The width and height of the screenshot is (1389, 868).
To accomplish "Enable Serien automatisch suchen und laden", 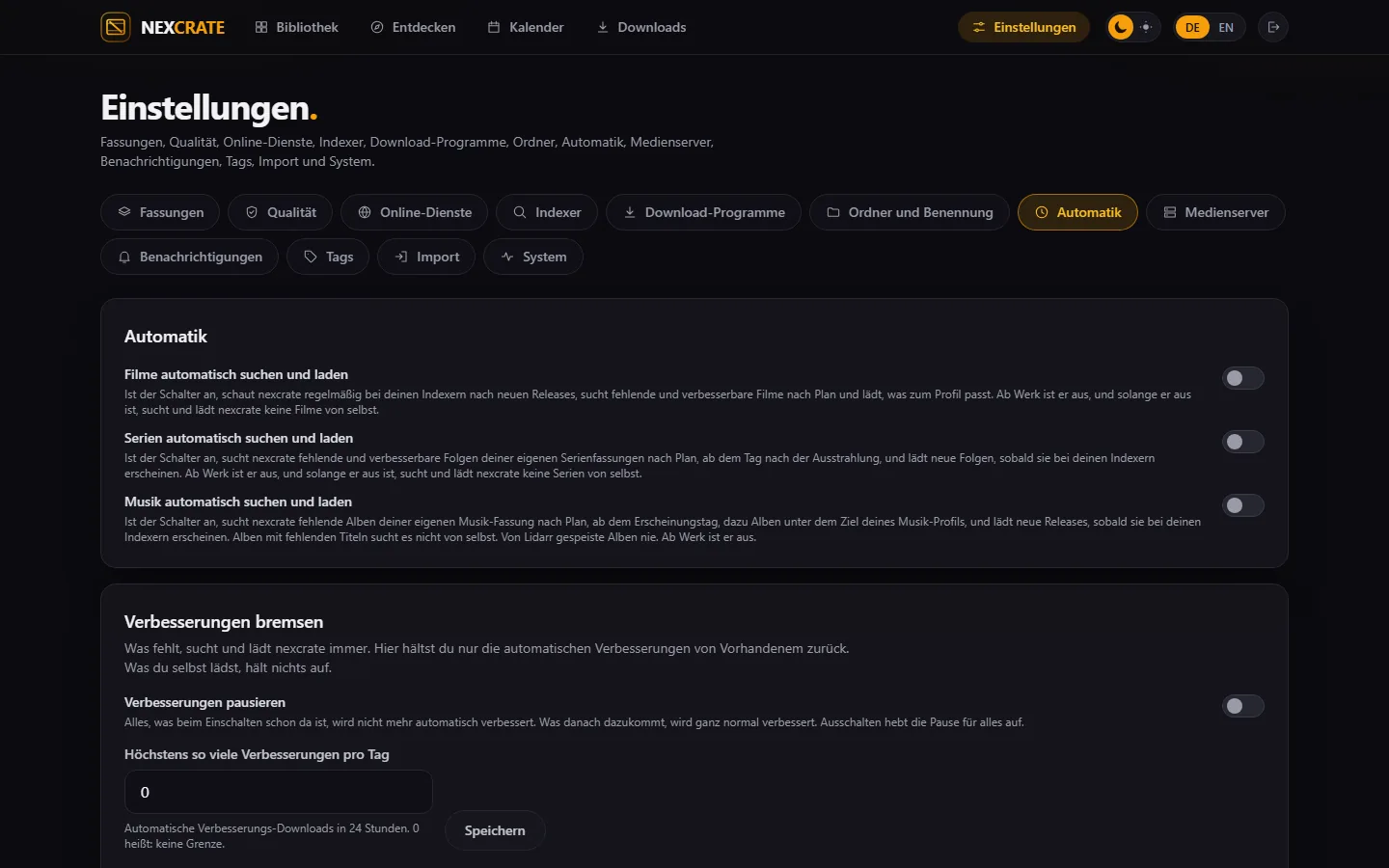I will pos(1243,442).
